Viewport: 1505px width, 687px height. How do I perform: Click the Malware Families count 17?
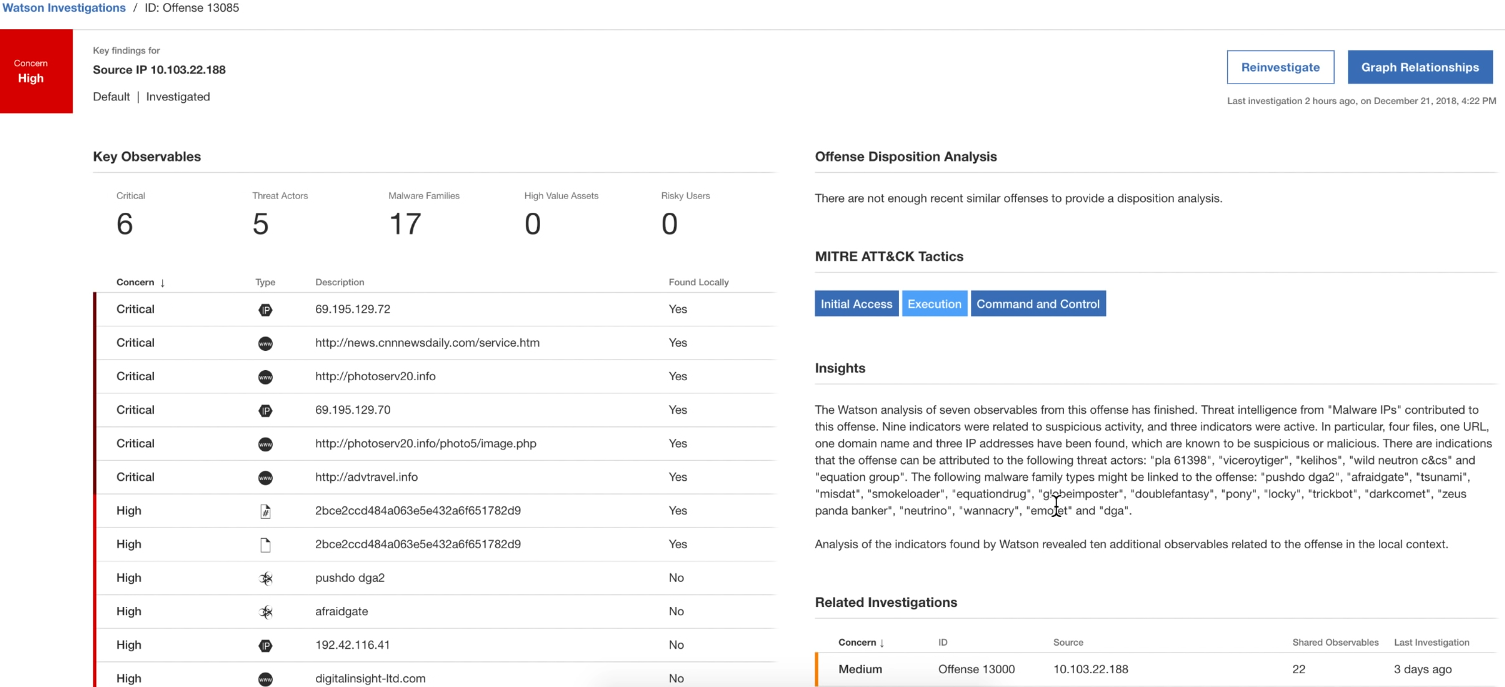[405, 224]
